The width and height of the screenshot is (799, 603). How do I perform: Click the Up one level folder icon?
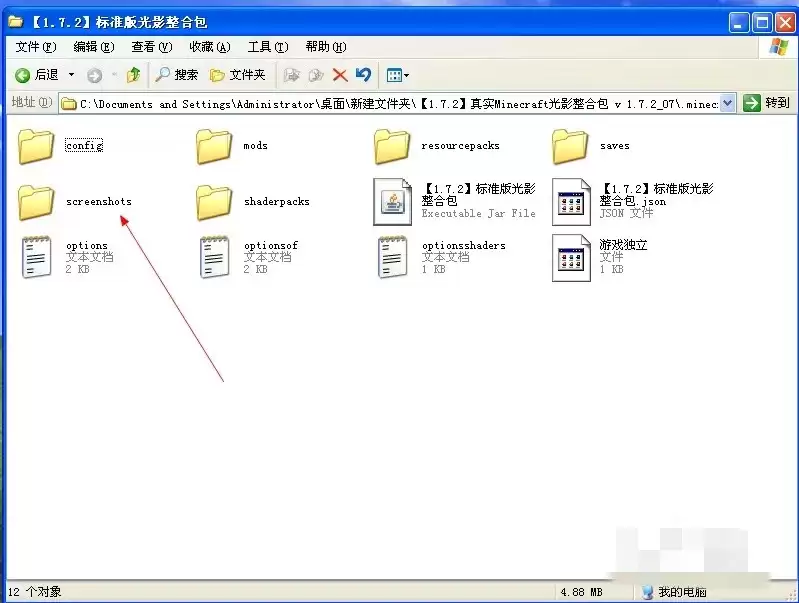pyautogui.click(x=133, y=75)
